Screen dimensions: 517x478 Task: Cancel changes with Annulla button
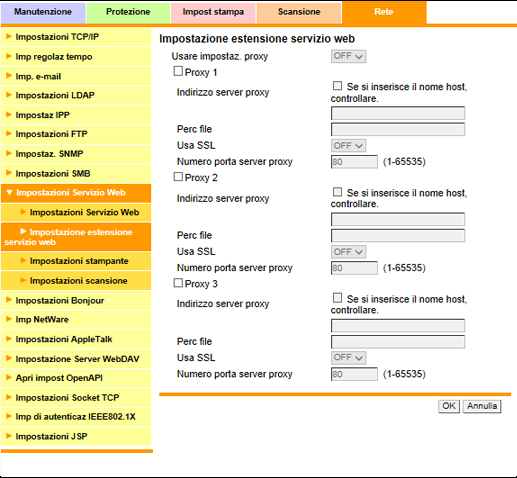pyautogui.click(x=482, y=406)
